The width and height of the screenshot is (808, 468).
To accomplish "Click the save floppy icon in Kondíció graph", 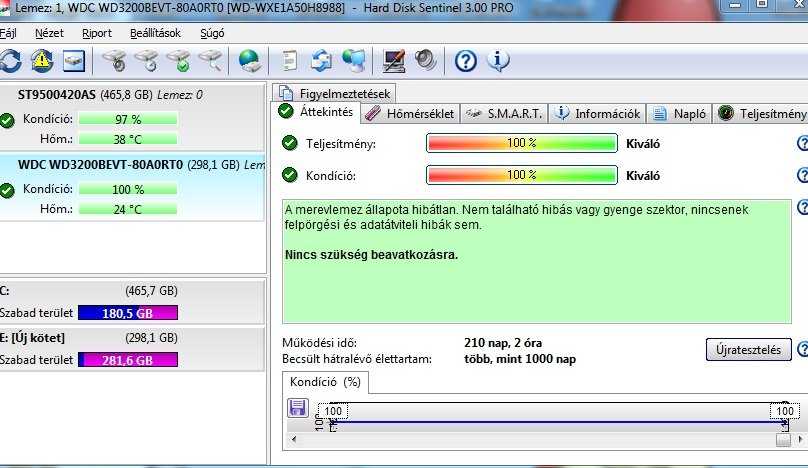I will (297, 408).
